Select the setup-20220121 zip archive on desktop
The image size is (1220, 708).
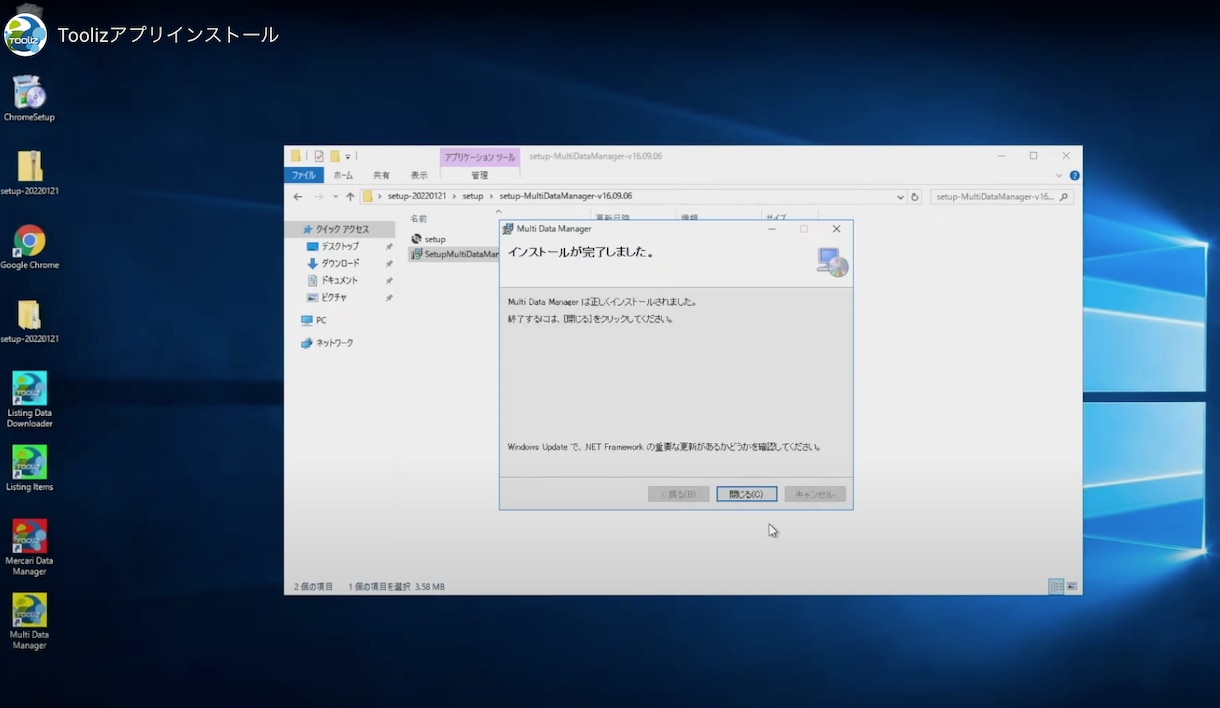click(29, 173)
